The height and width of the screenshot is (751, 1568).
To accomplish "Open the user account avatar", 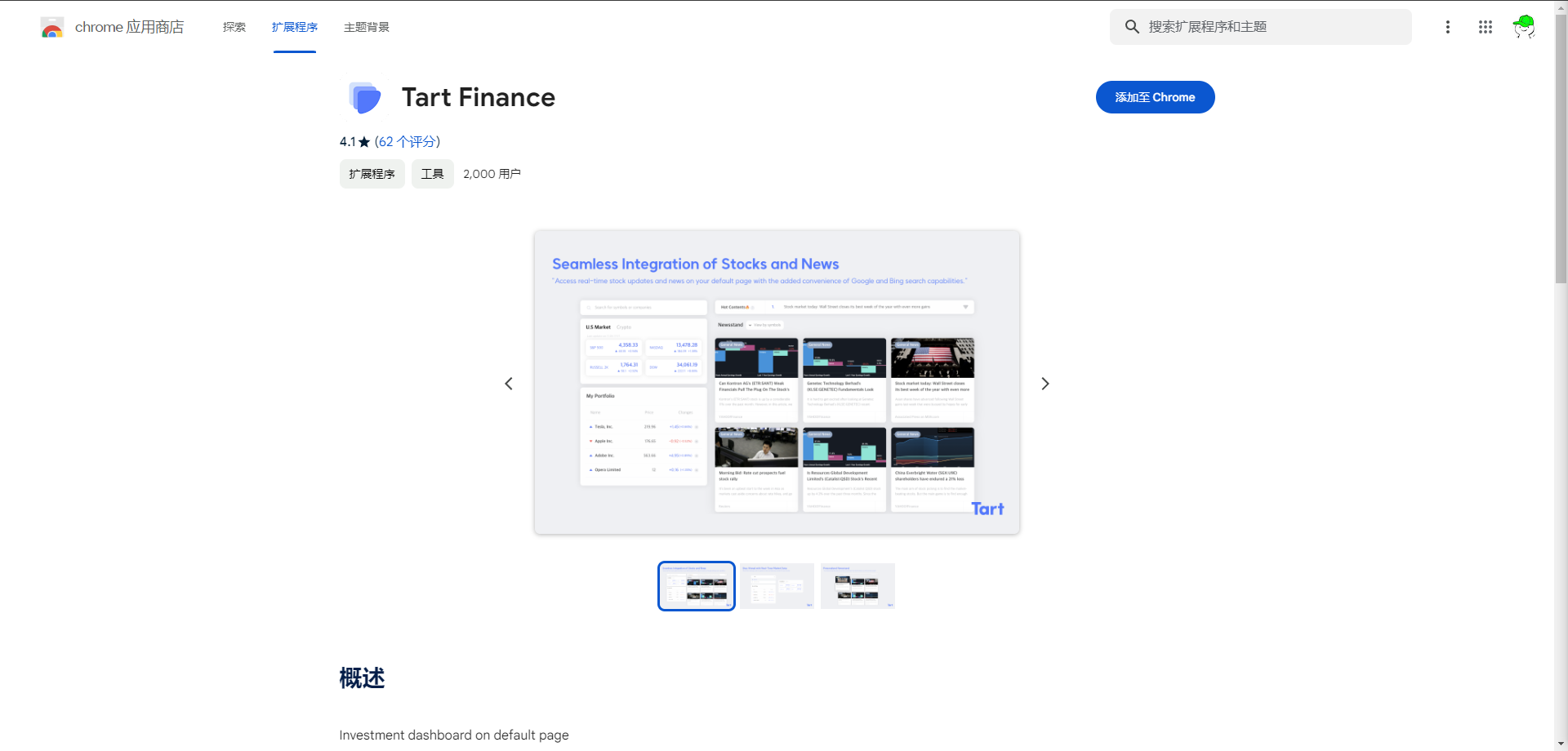I will click(x=1524, y=27).
